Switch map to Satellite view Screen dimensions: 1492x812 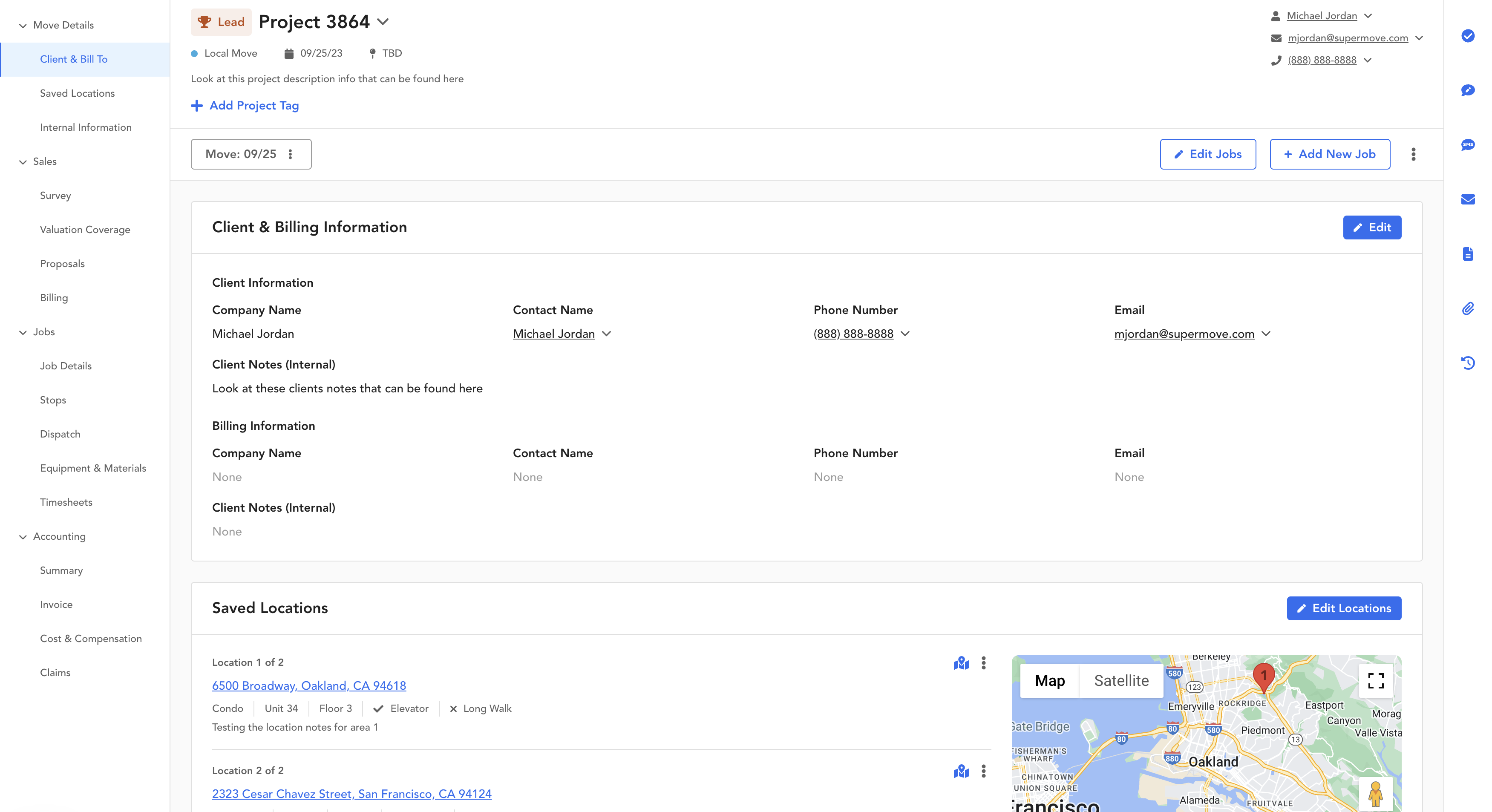pos(1121,680)
